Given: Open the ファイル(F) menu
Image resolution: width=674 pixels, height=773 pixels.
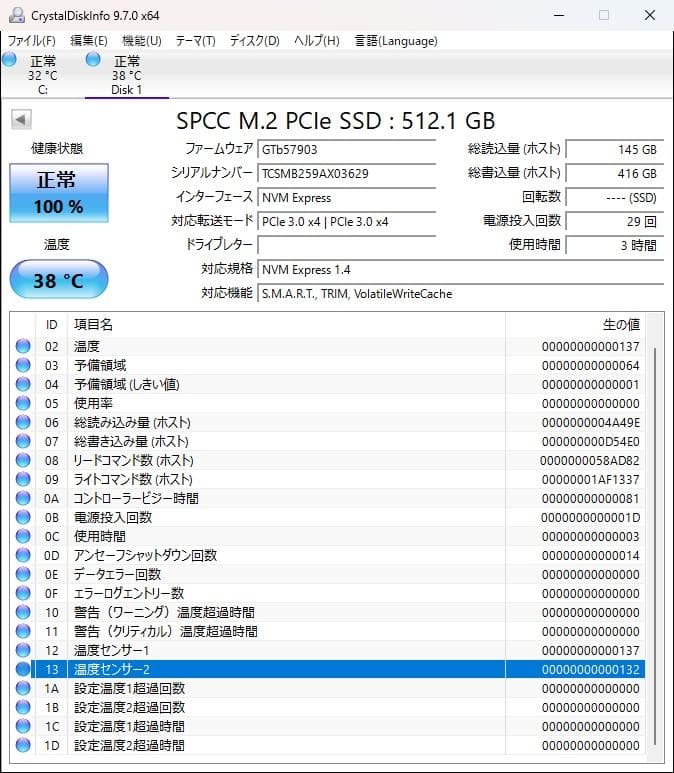Looking at the screenshot, I should [x=32, y=41].
